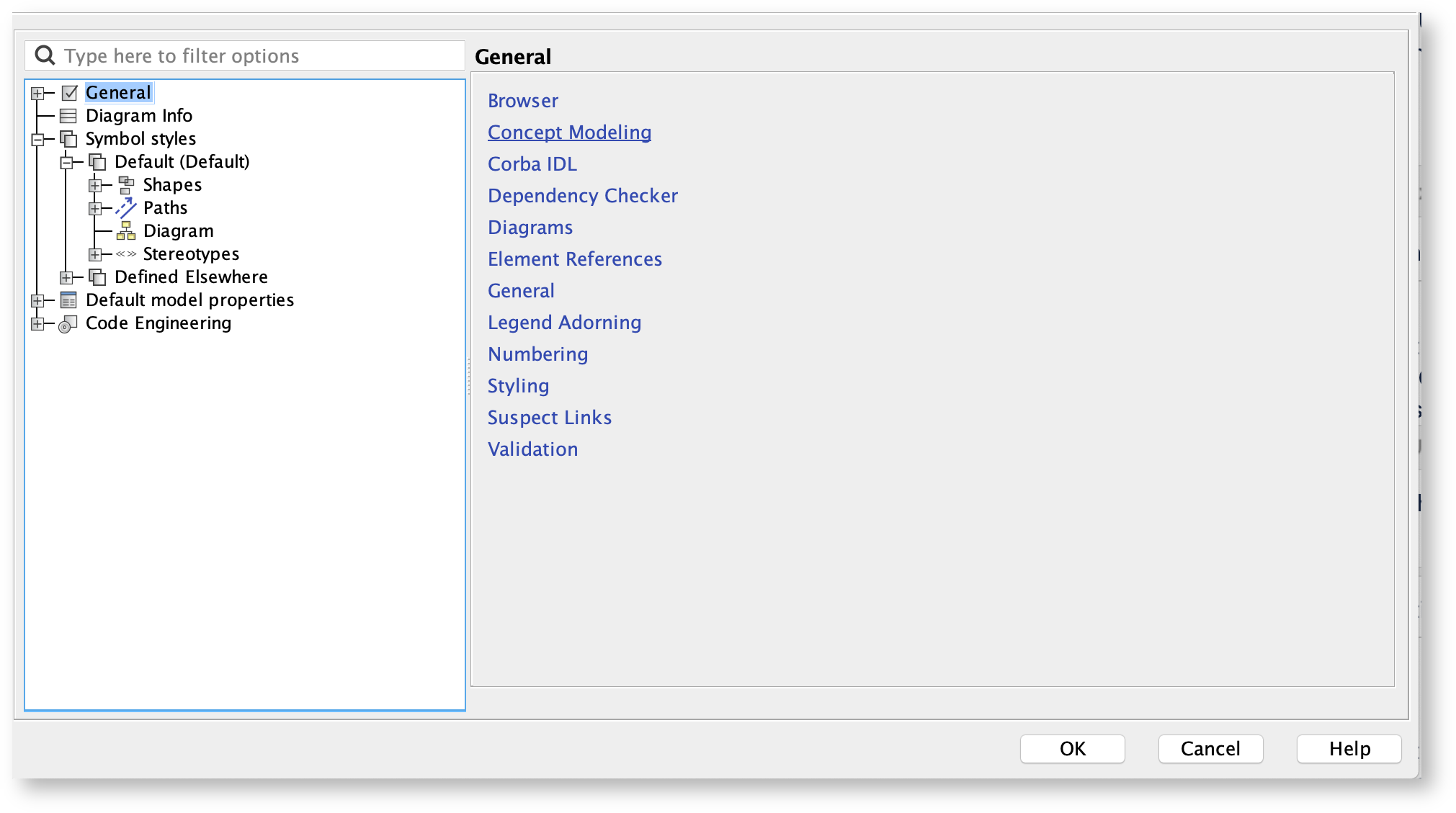
Task: Click the Cancel button
Action: (x=1210, y=749)
